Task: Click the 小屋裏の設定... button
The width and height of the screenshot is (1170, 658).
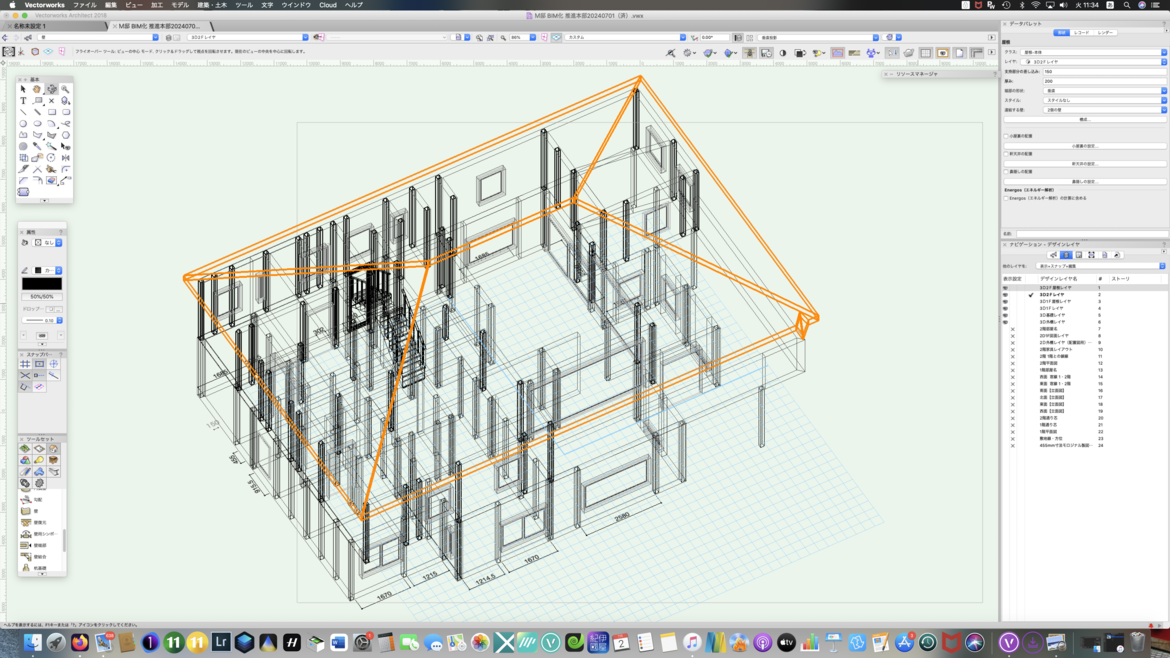Action: tap(1084, 146)
